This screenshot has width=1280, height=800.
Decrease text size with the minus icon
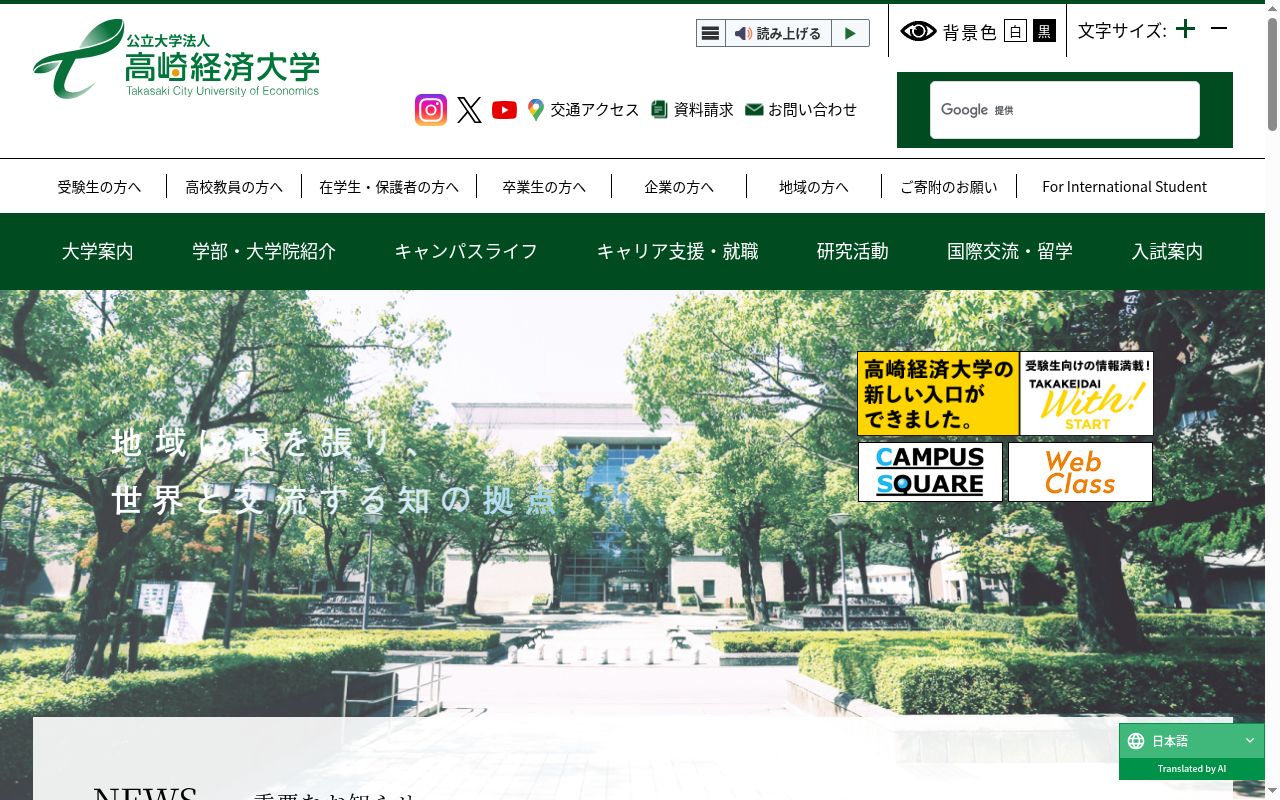[1219, 29]
